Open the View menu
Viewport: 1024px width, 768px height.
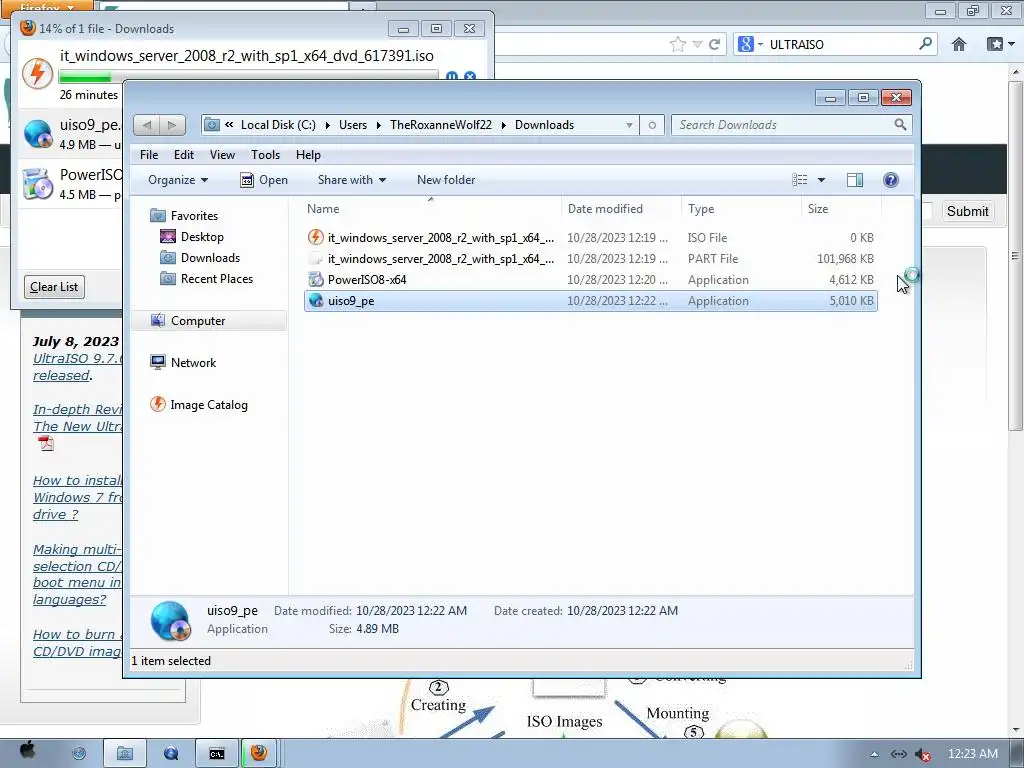pos(222,155)
